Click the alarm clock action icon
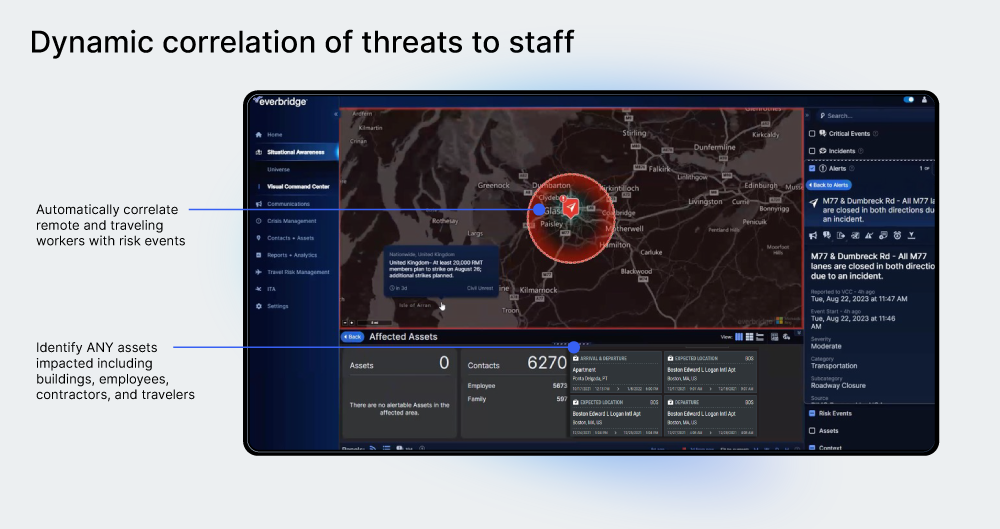 897,235
